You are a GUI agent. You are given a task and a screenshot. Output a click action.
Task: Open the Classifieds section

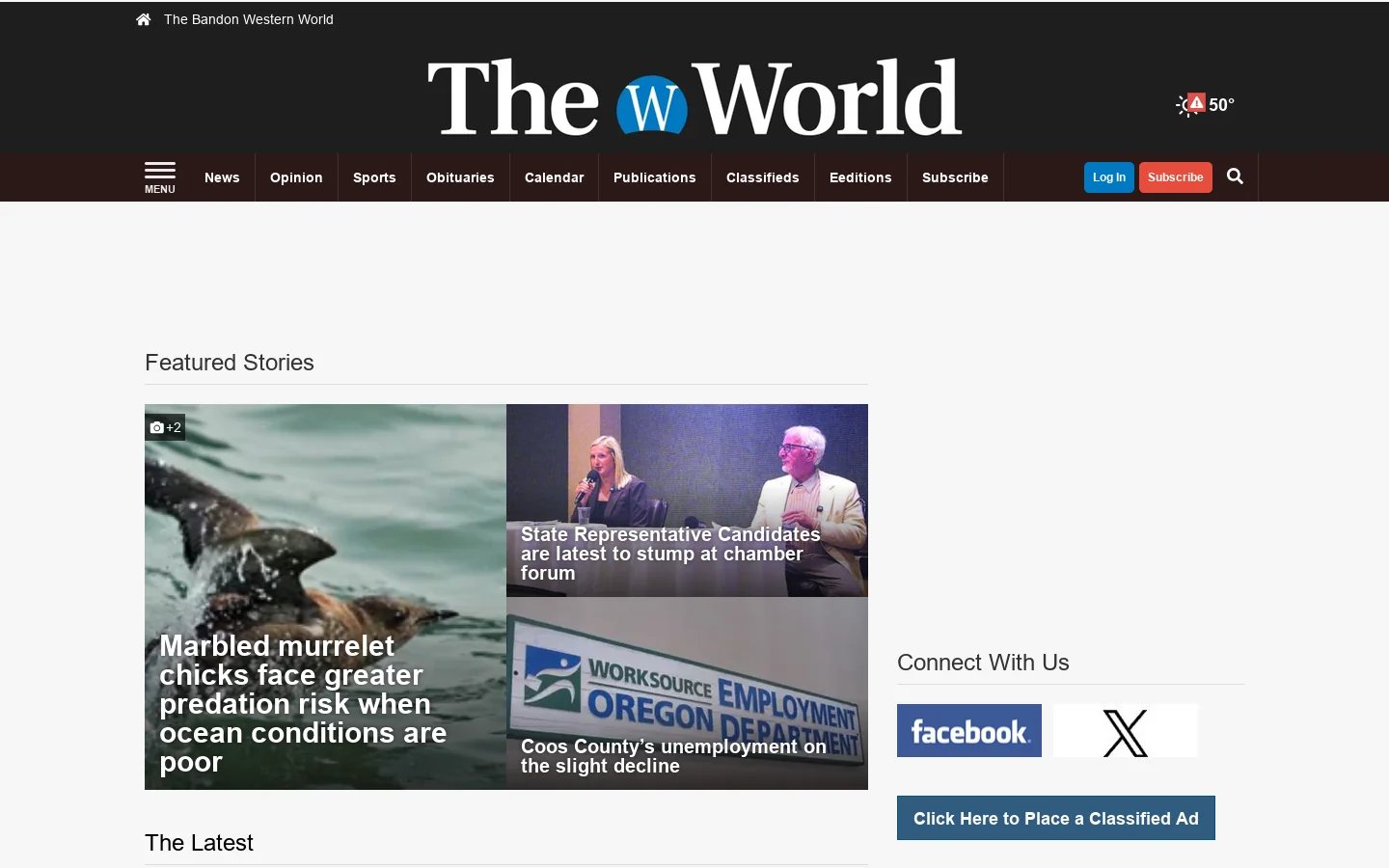[x=763, y=177]
